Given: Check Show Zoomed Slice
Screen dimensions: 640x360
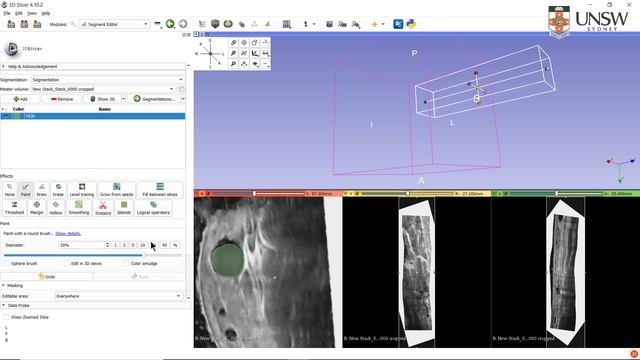Looking at the screenshot, I should click(6, 317).
